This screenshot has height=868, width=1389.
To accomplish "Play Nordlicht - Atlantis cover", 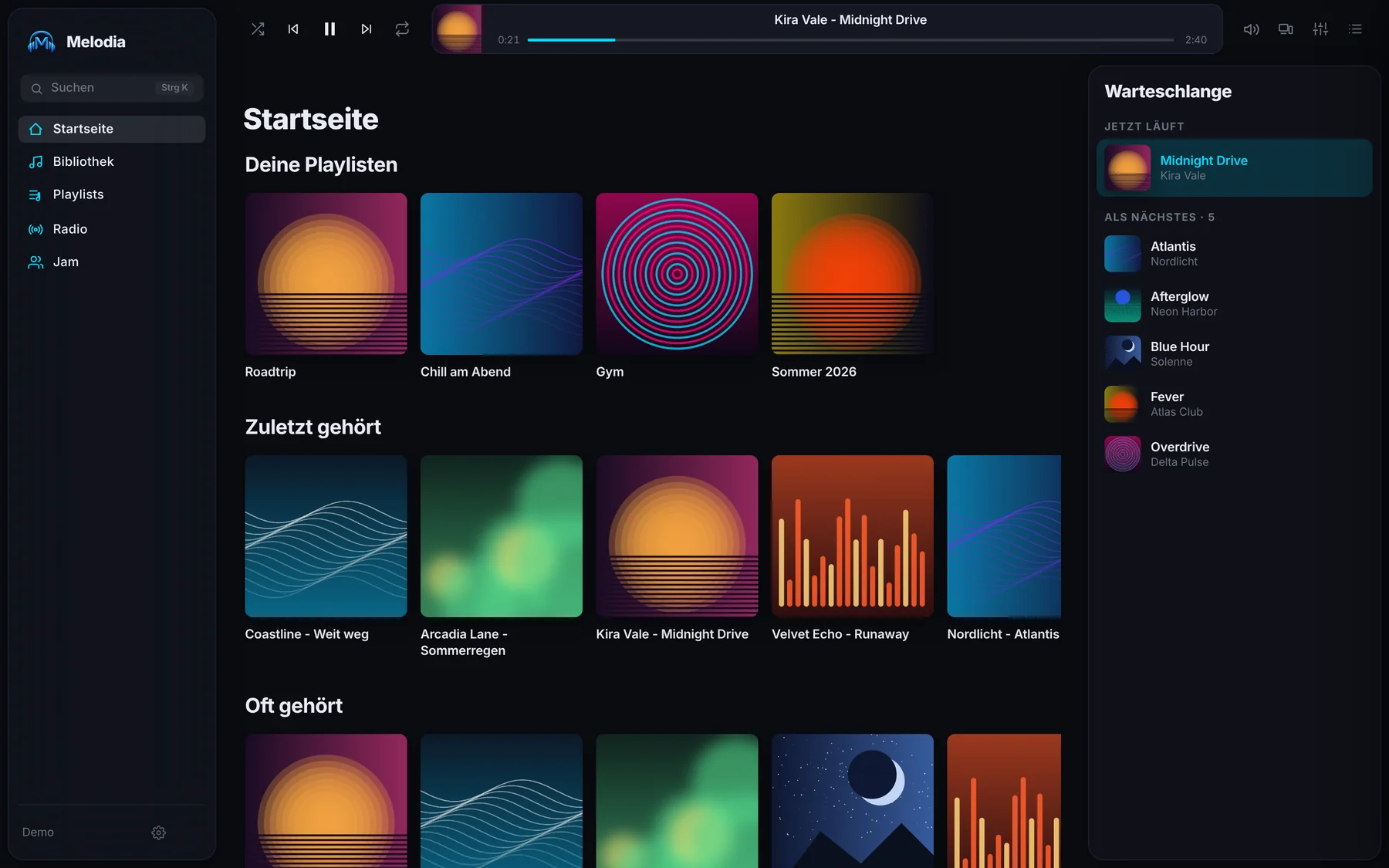I will (1004, 536).
